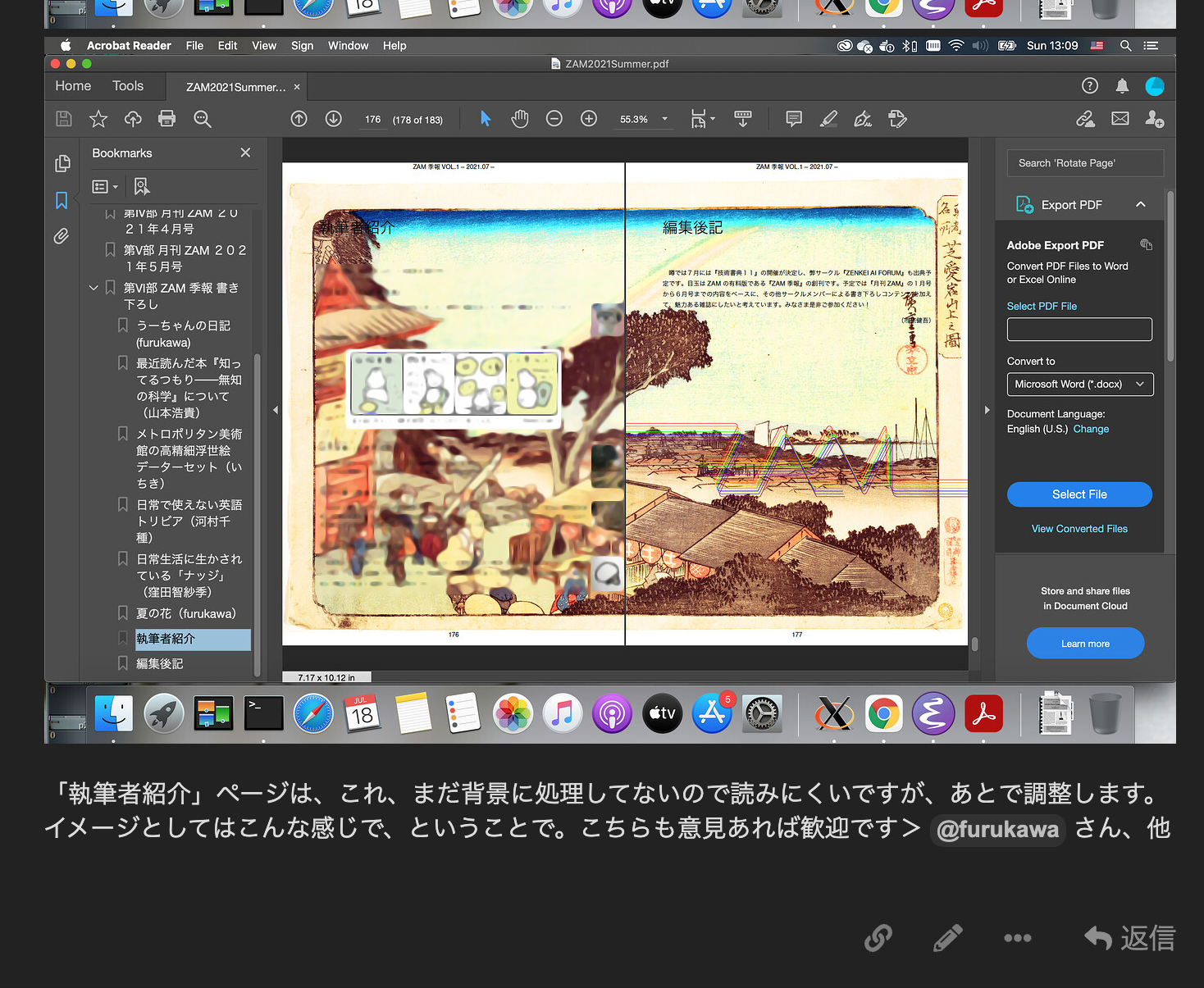The image size is (1204, 988).
Task: Go to previous page arrow
Action: tap(299, 119)
